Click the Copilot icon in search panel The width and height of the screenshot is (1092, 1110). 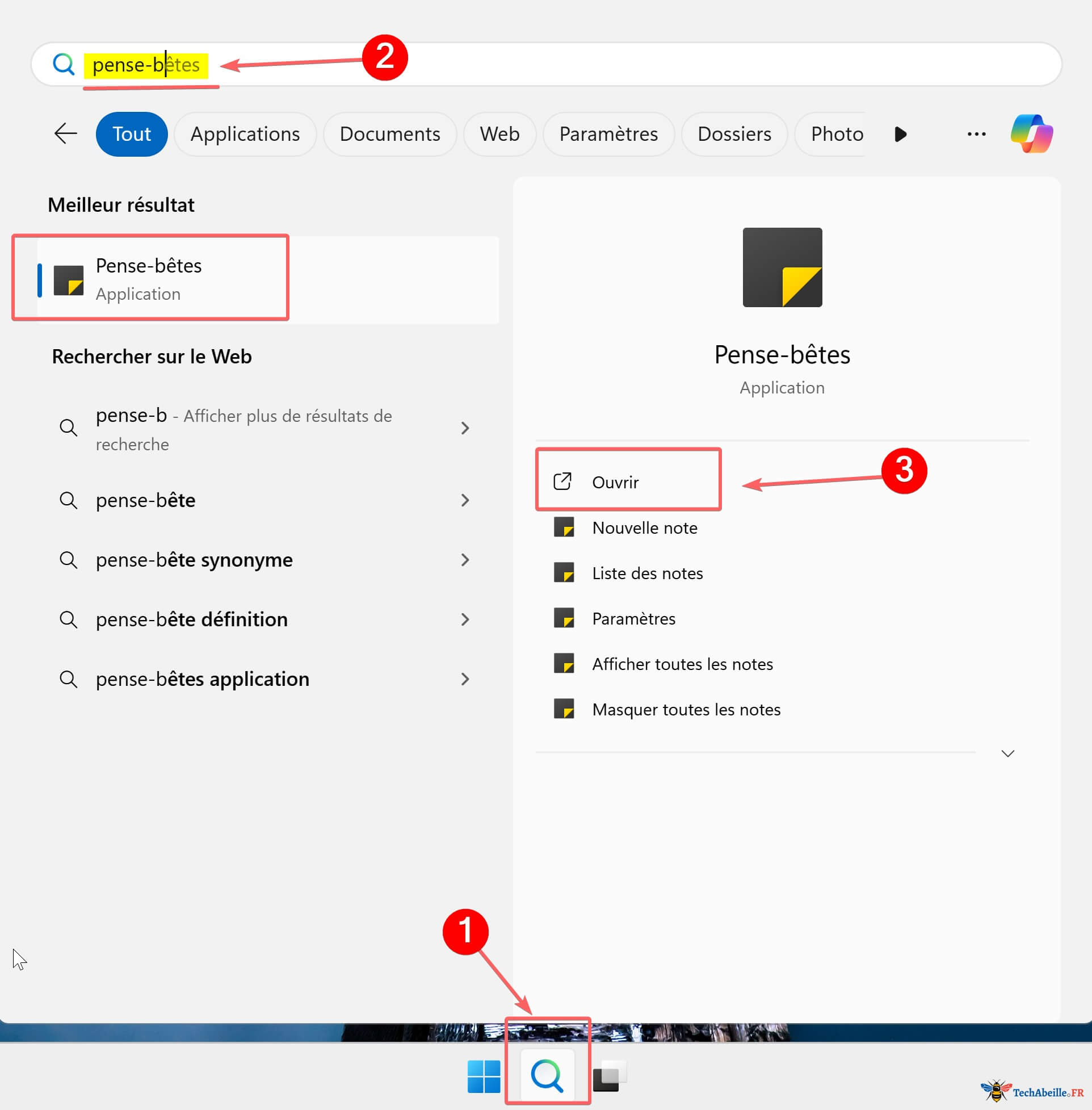point(1031,133)
